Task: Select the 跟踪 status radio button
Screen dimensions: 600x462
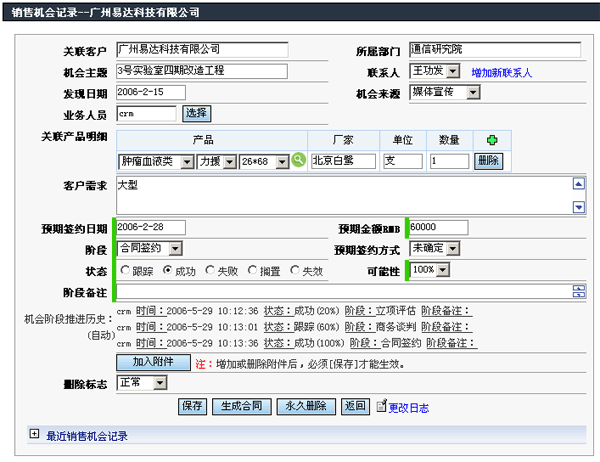Action: (125, 270)
